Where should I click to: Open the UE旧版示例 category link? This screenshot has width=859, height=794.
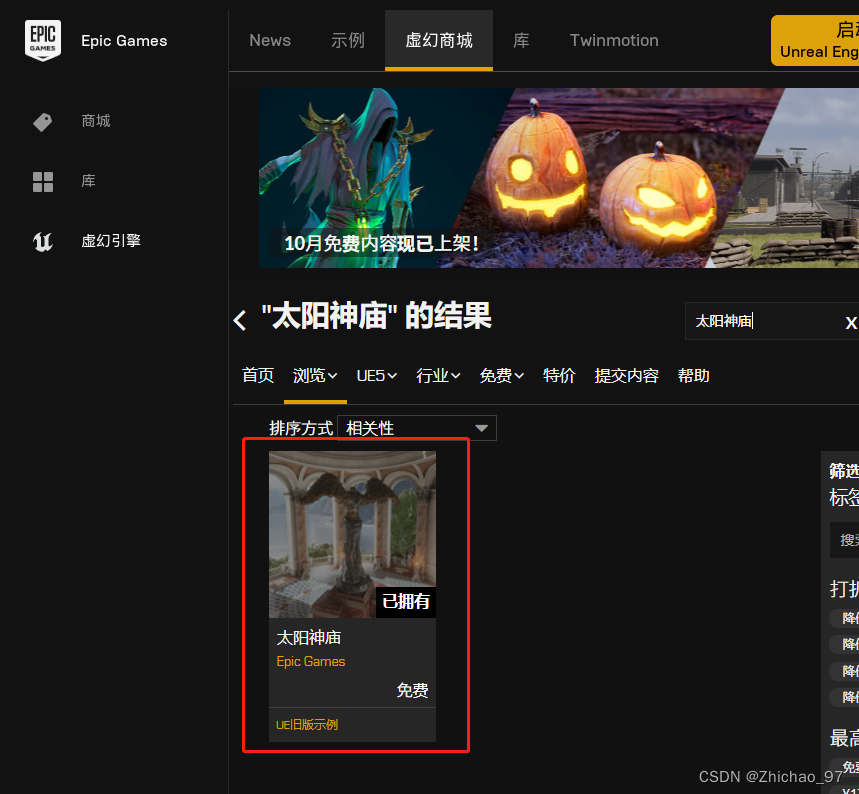[307, 724]
